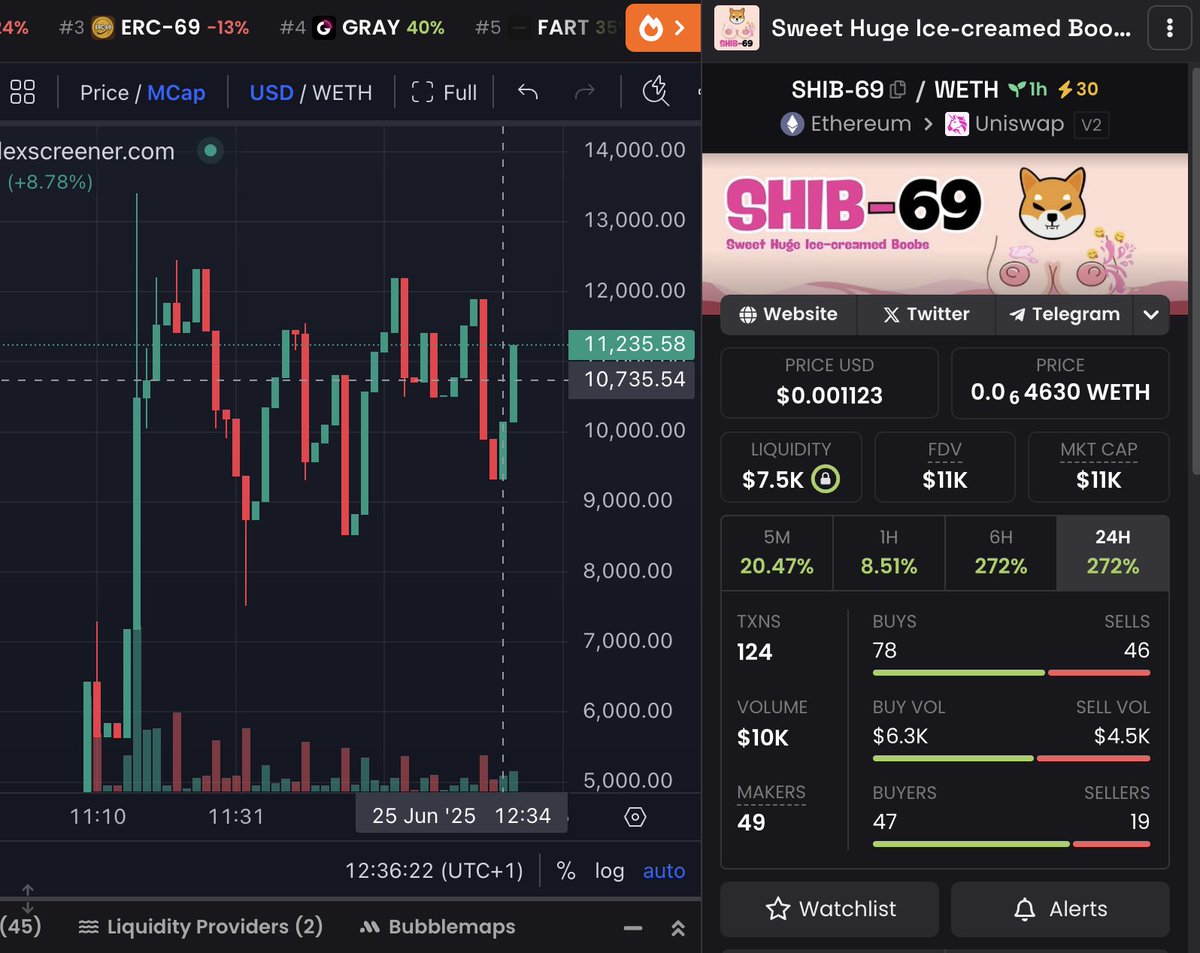Redo the chart action
This screenshot has width=1200, height=953.
click(x=585, y=92)
